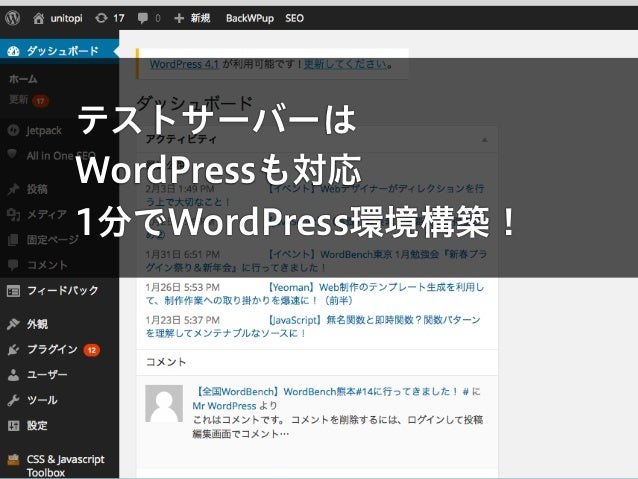This screenshot has height=479, width=638.
Task: Click the 1月23日 5:37 PM date text
Action: 182,320
